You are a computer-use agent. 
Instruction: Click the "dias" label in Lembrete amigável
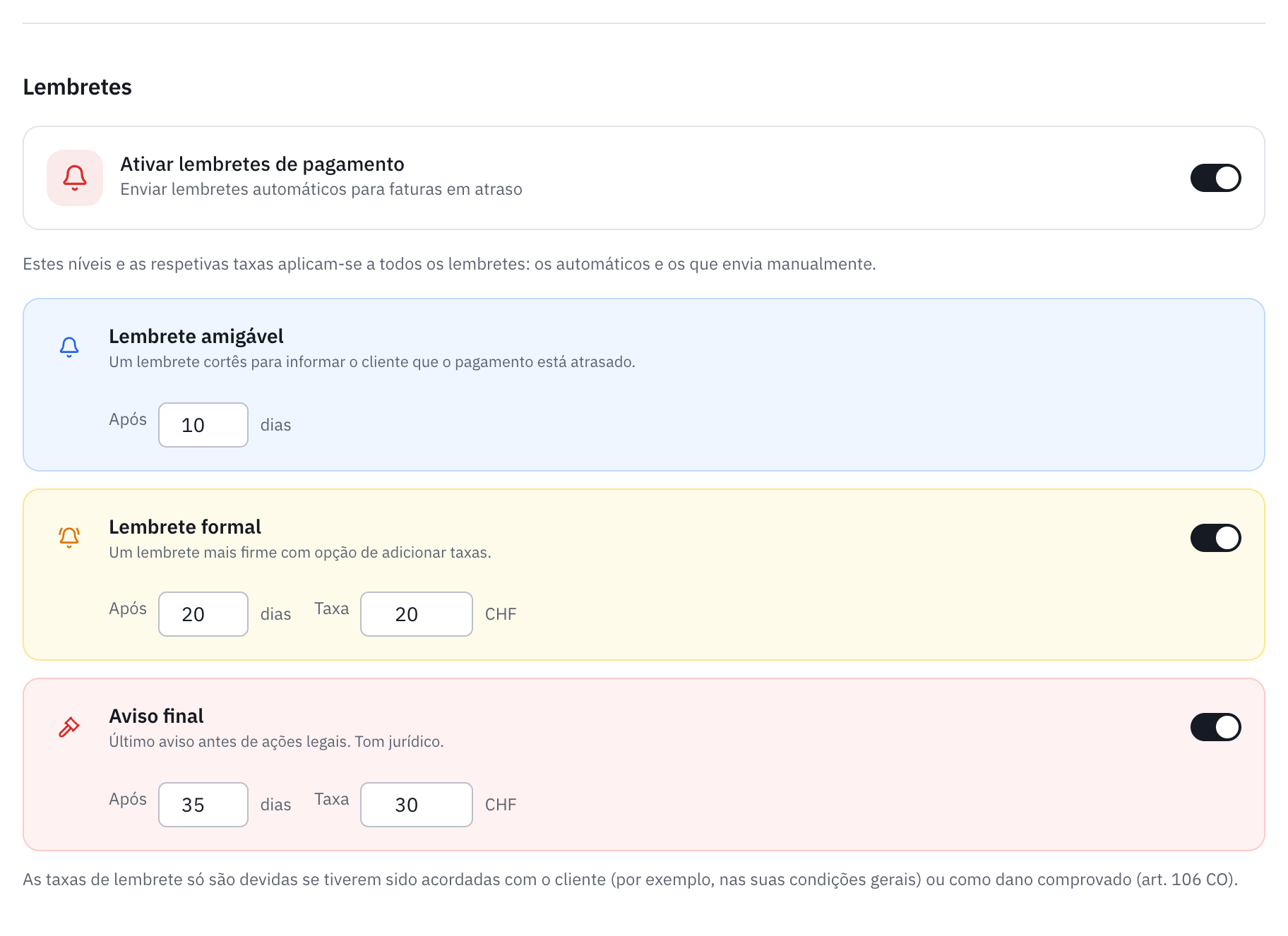[x=275, y=425]
